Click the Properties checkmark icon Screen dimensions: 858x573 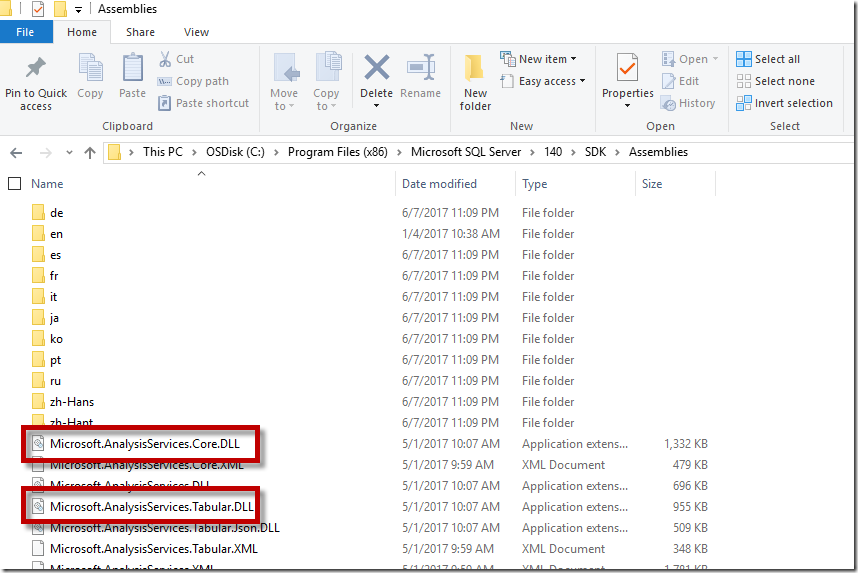point(627,68)
